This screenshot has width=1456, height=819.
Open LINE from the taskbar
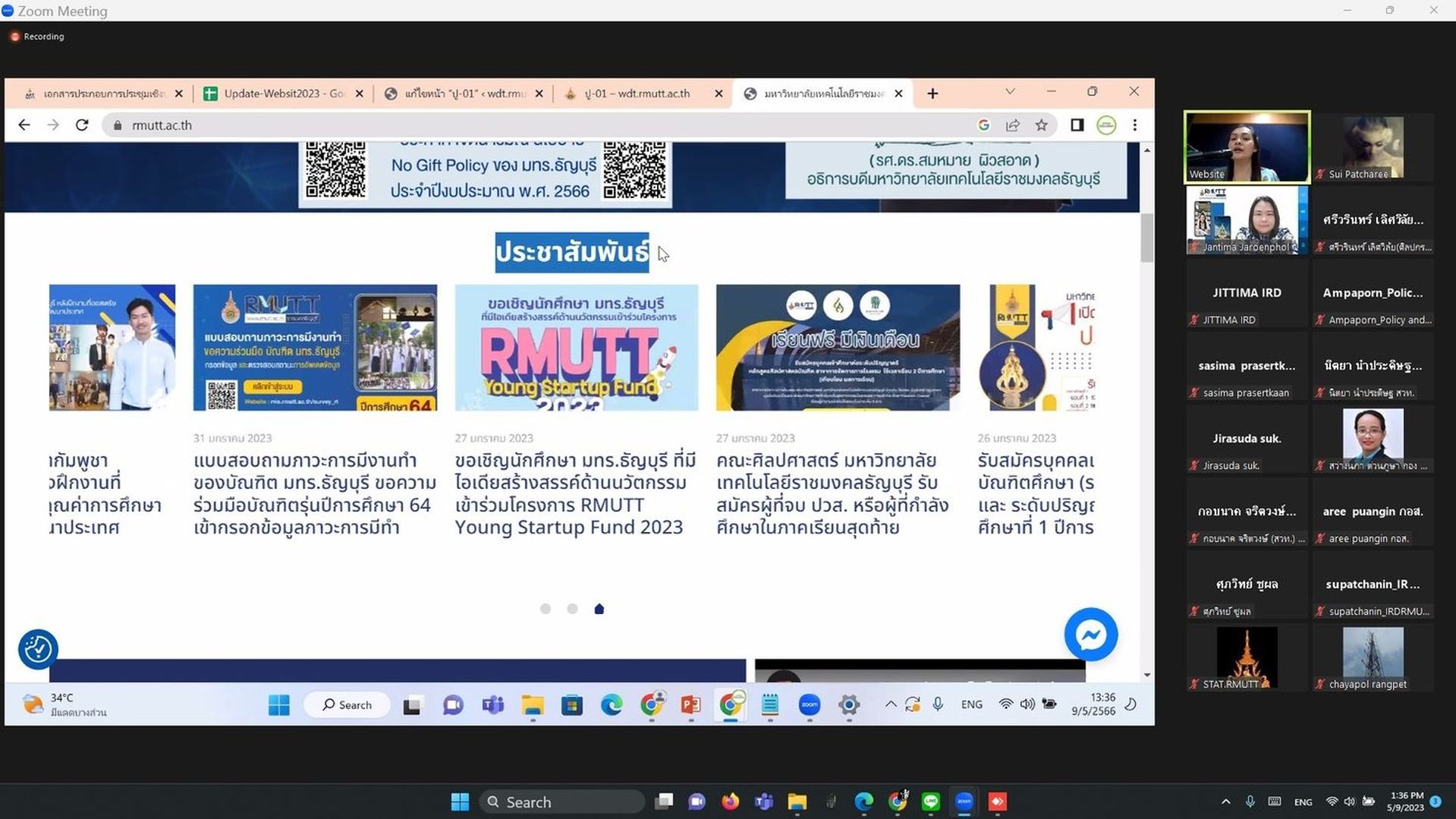[930, 802]
